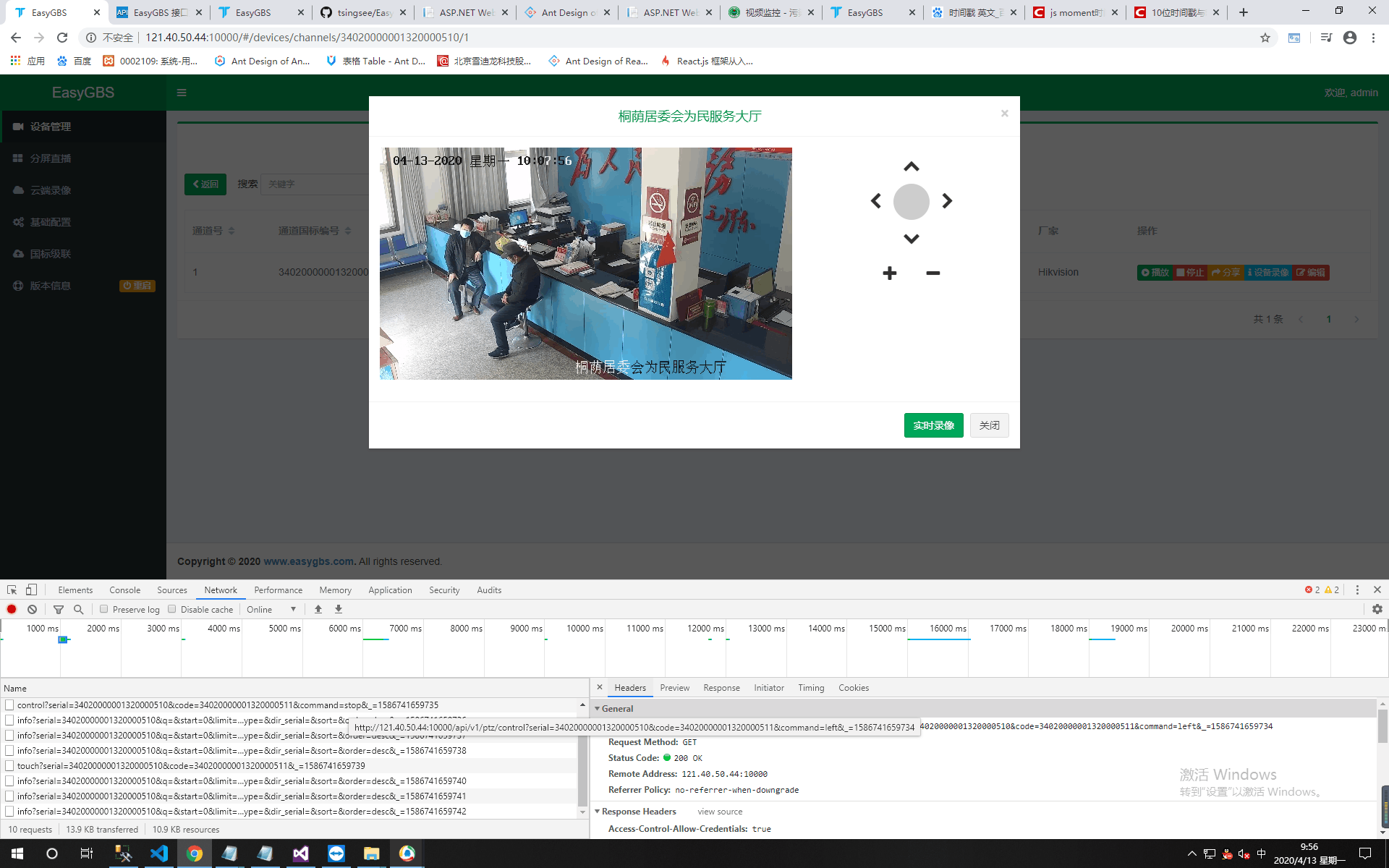
Task: Open DevTools settings gear
Action: click(1377, 609)
